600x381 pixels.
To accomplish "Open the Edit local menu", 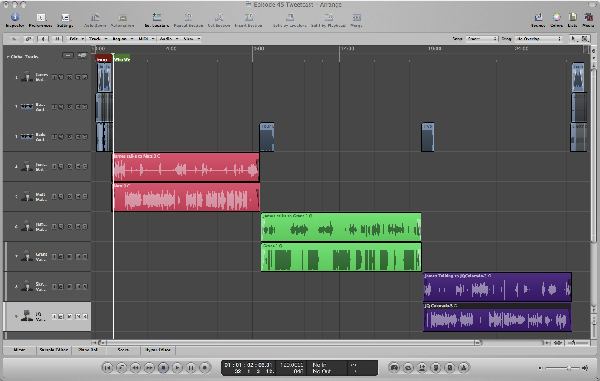I will [77, 39].
